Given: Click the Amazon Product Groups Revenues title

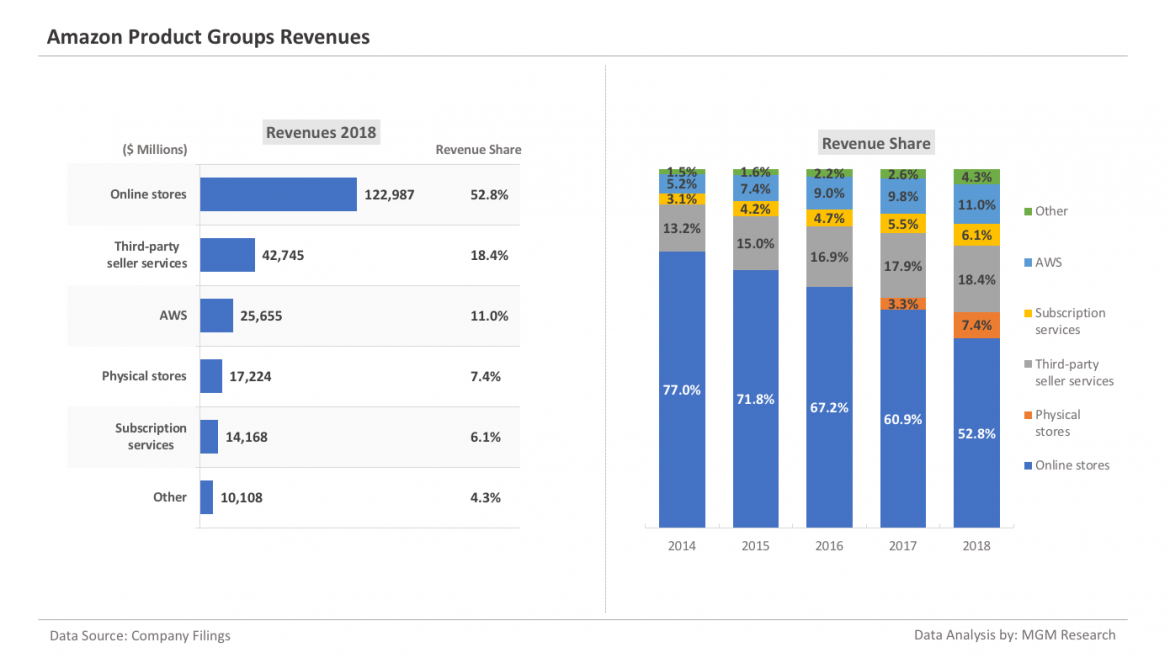Looking at the screenshot, I should point(208,37).
